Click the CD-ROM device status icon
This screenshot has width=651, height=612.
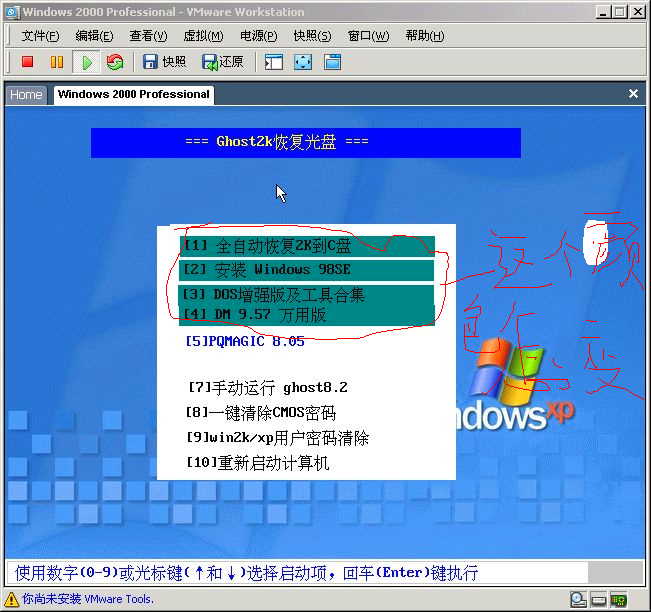[x=578, y=600]
